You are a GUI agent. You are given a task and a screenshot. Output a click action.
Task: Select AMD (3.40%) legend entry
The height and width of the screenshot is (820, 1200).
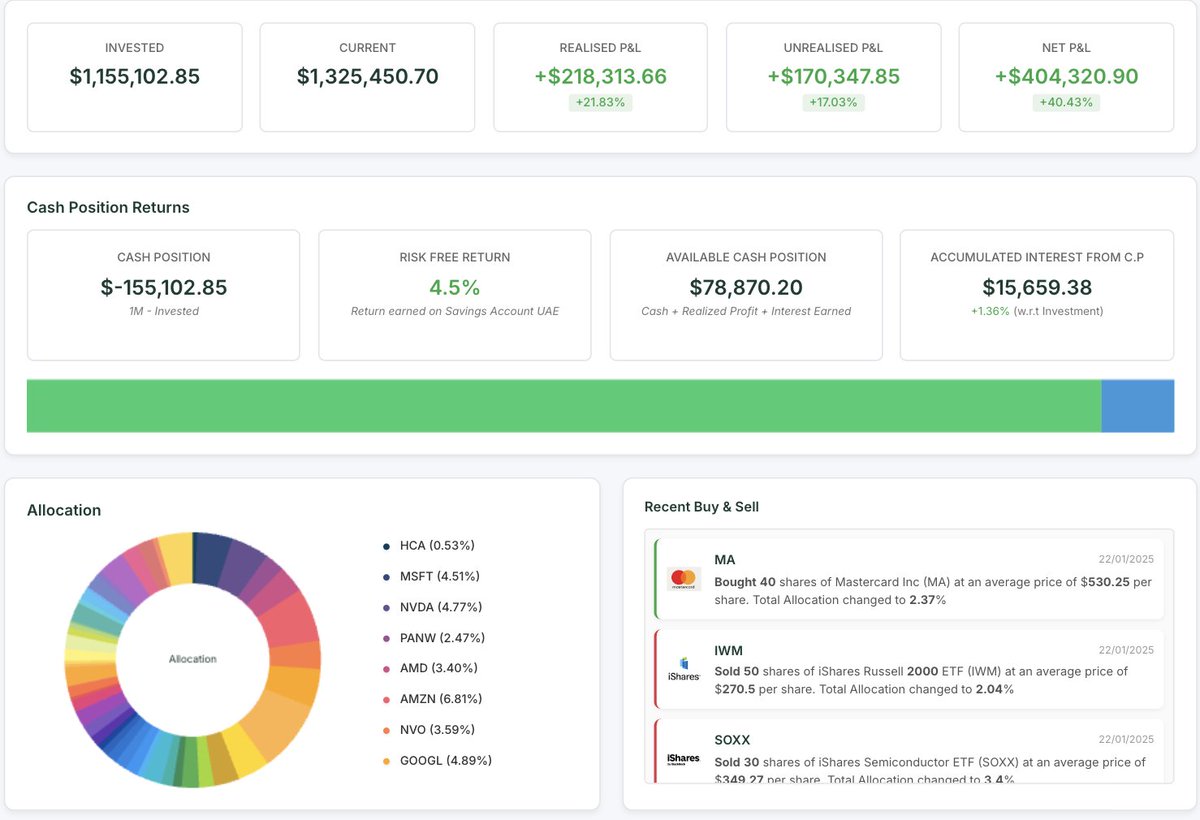coord(430,668)
